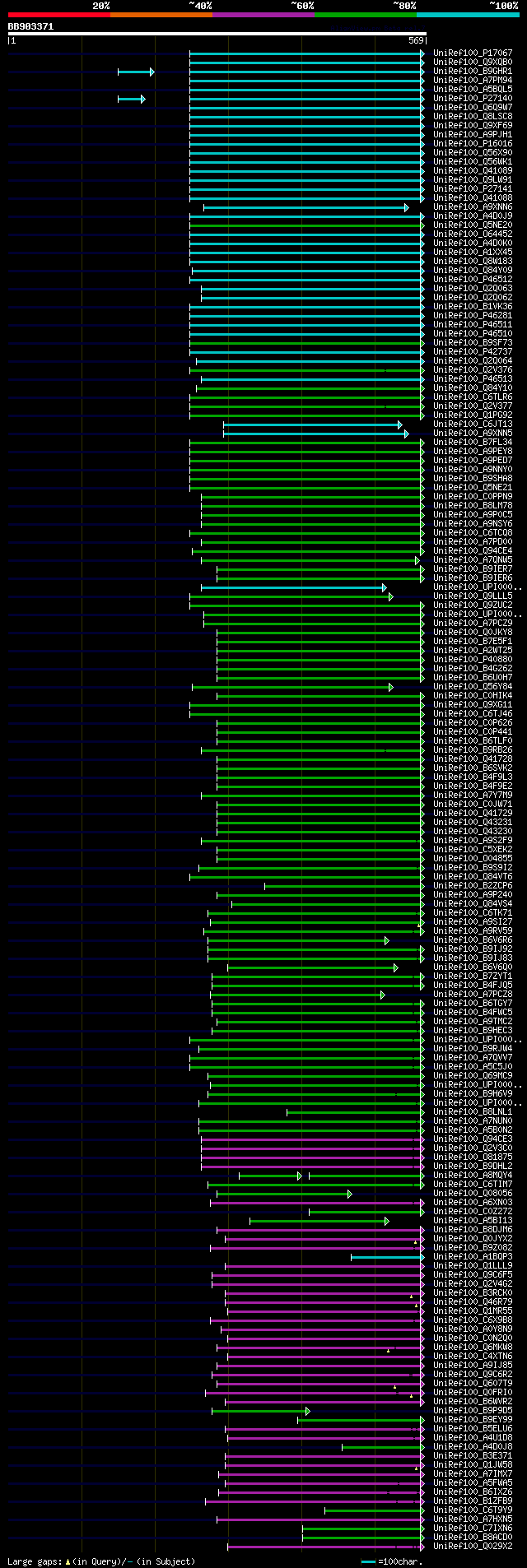The height and width of the screenshot is (1568, 527).
Task: Select the UniRef100_B9SHA8 label
Action: pos(473,478)
